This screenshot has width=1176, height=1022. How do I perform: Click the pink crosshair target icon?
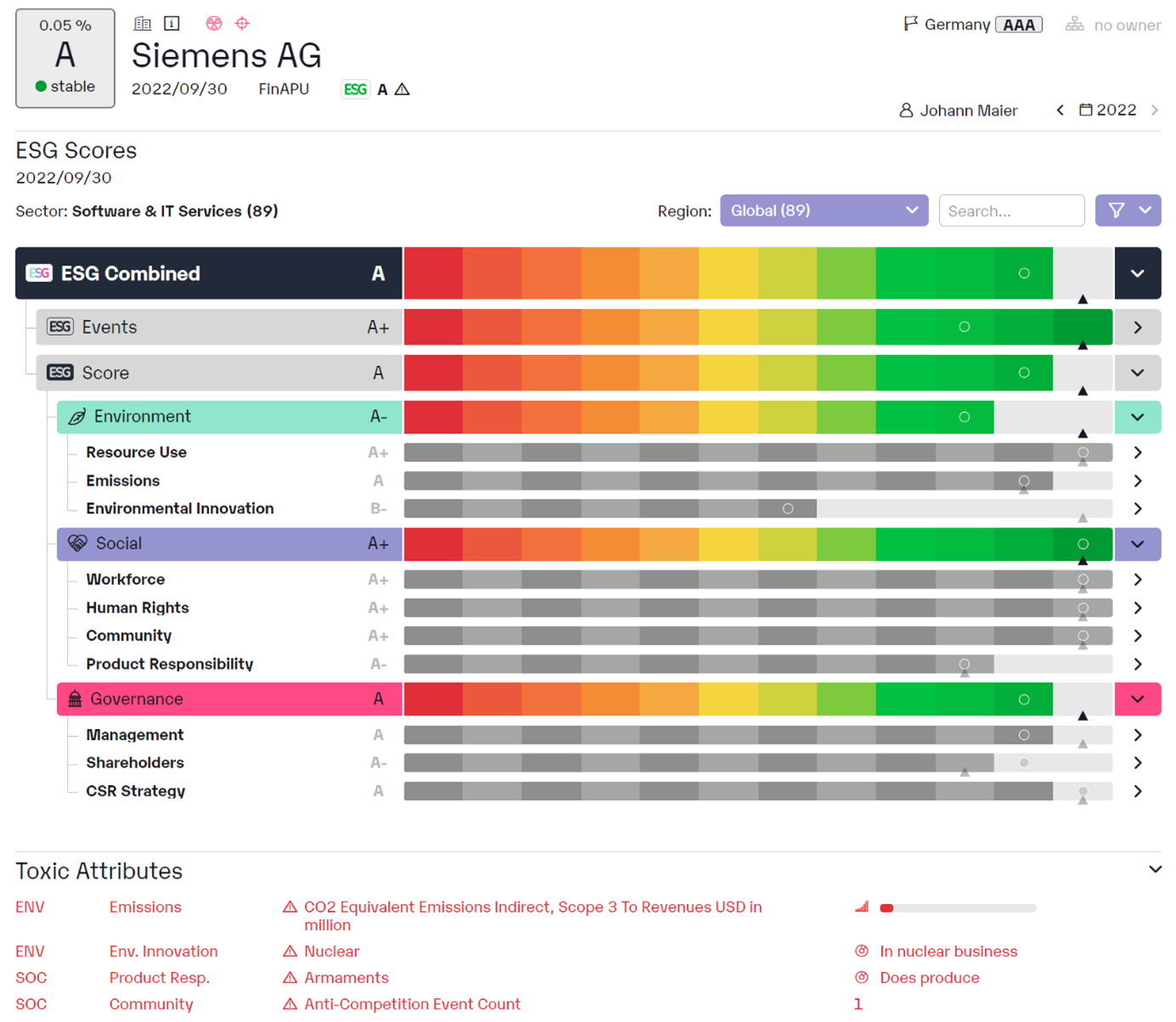(242, 24)
